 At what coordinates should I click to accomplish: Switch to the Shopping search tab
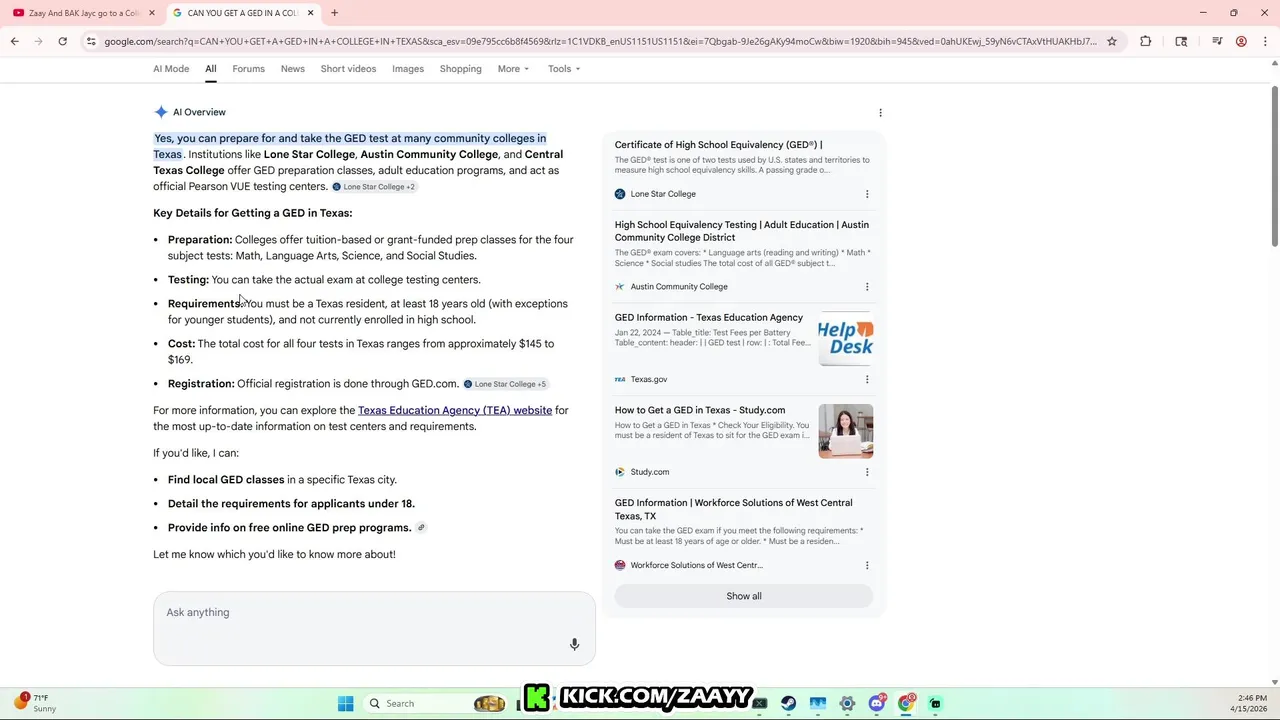461,69
